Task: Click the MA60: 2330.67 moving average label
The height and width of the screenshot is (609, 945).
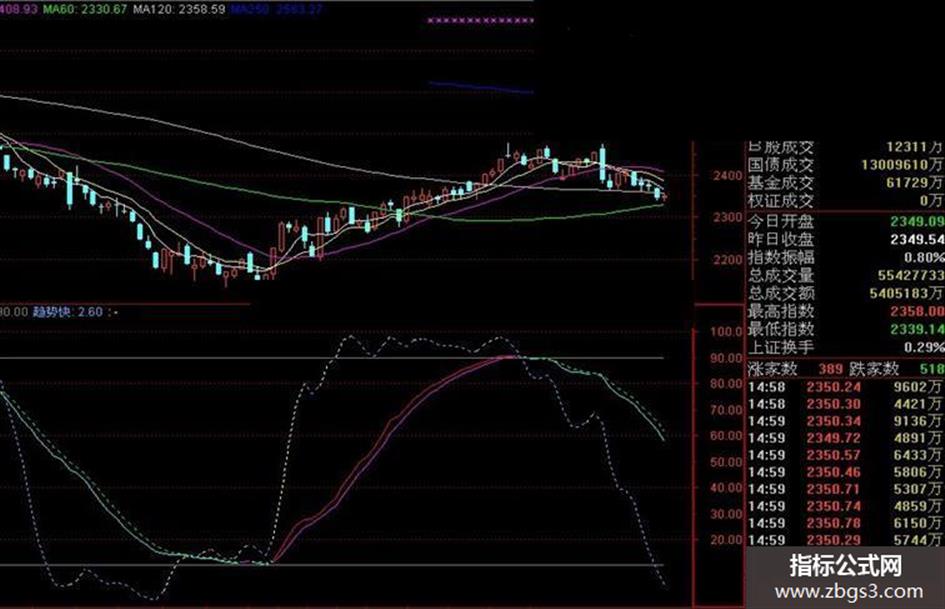Action: tap(85, 9)
